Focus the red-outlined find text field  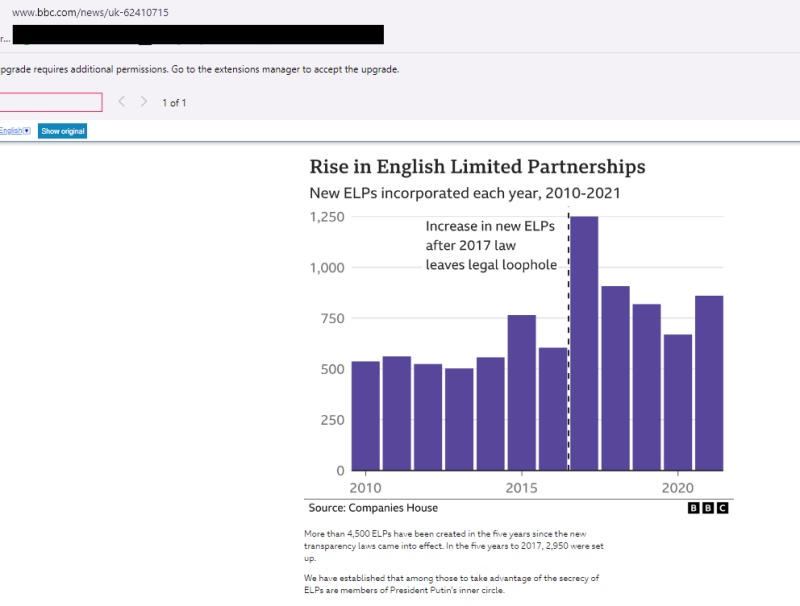[x=50, y=102]
